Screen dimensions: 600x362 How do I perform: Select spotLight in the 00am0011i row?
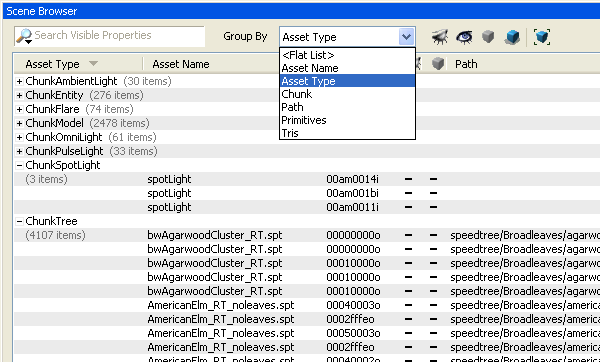[169, 207]
